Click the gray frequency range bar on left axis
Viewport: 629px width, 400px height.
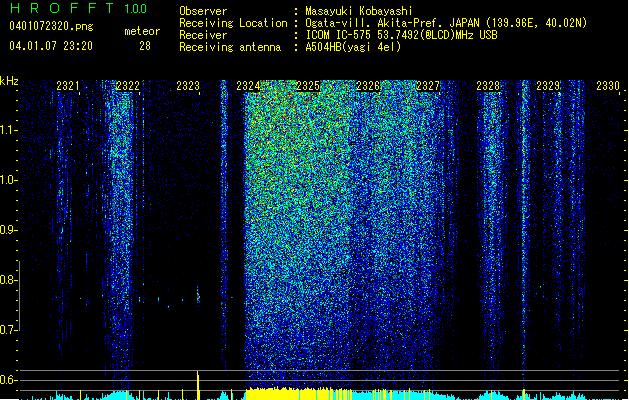[x=19, y=296]
